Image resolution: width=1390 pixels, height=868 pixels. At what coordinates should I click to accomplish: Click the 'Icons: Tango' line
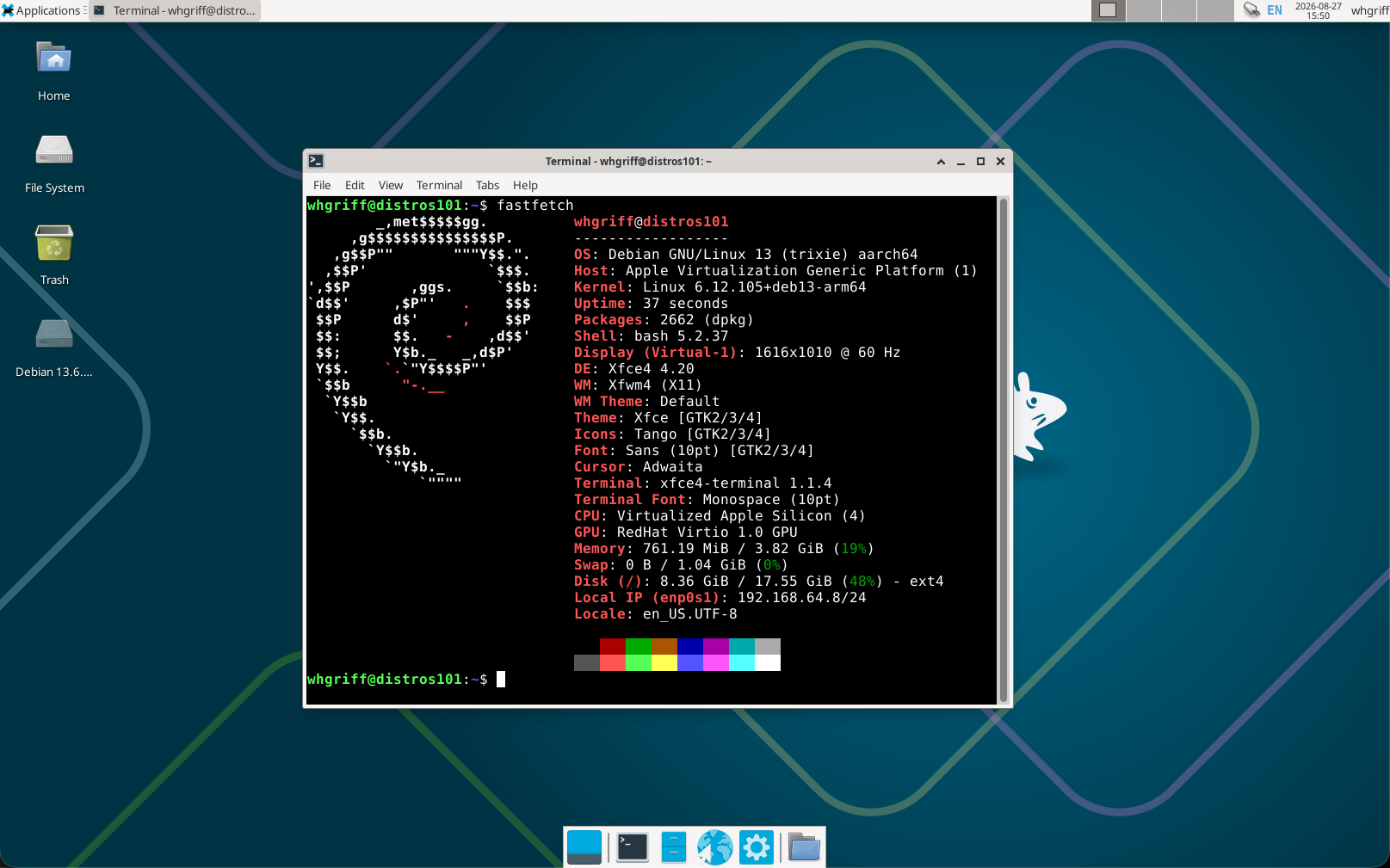tap(673, 434)
